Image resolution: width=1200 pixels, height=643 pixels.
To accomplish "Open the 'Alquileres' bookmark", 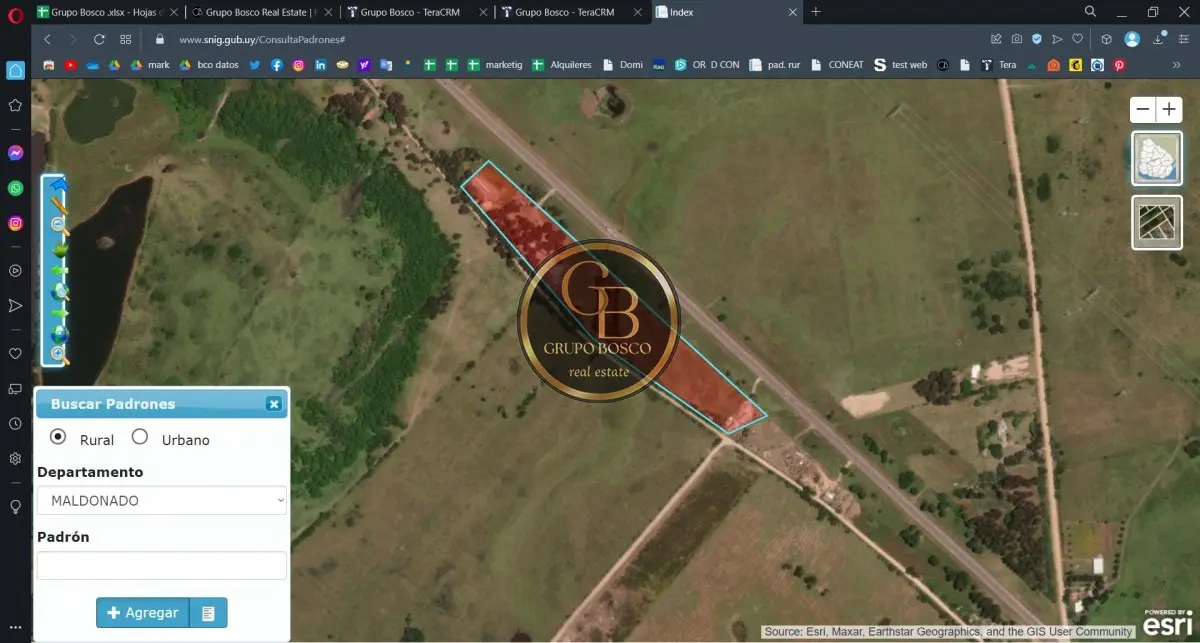I will pyautogui.click(x=562, y=65).
